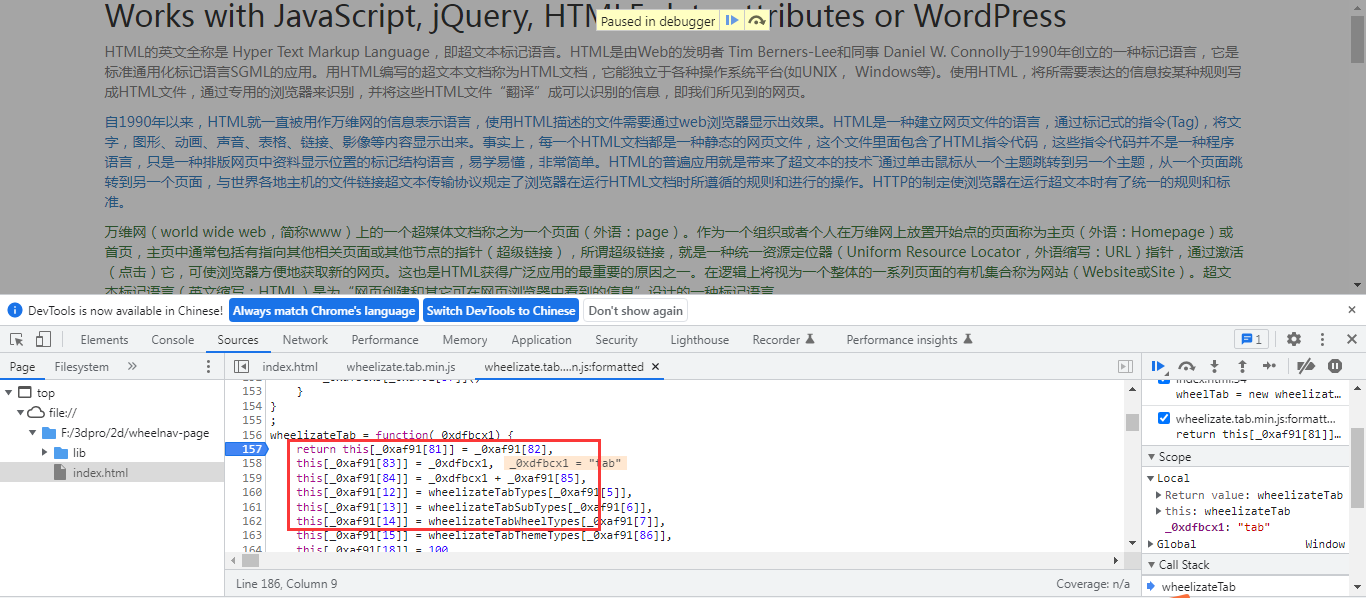Viewport: 1366px width, 598px height.
Task: Open the customize DevTools three-dot menu
Action: pyautogui.click(x=1323, y=340)
